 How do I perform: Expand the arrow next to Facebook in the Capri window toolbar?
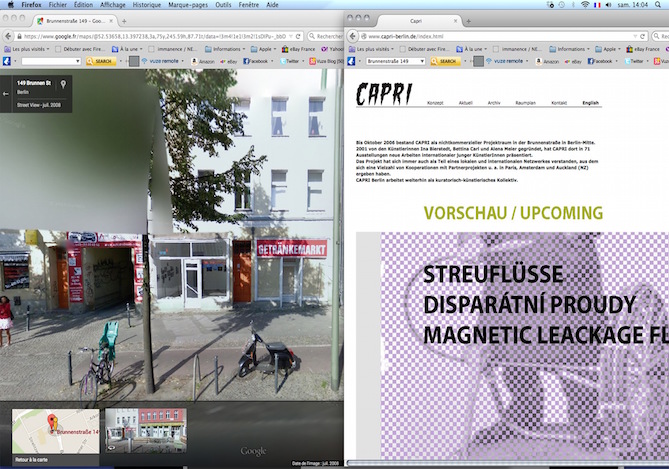pyautogui.click(x=617, y=61)
